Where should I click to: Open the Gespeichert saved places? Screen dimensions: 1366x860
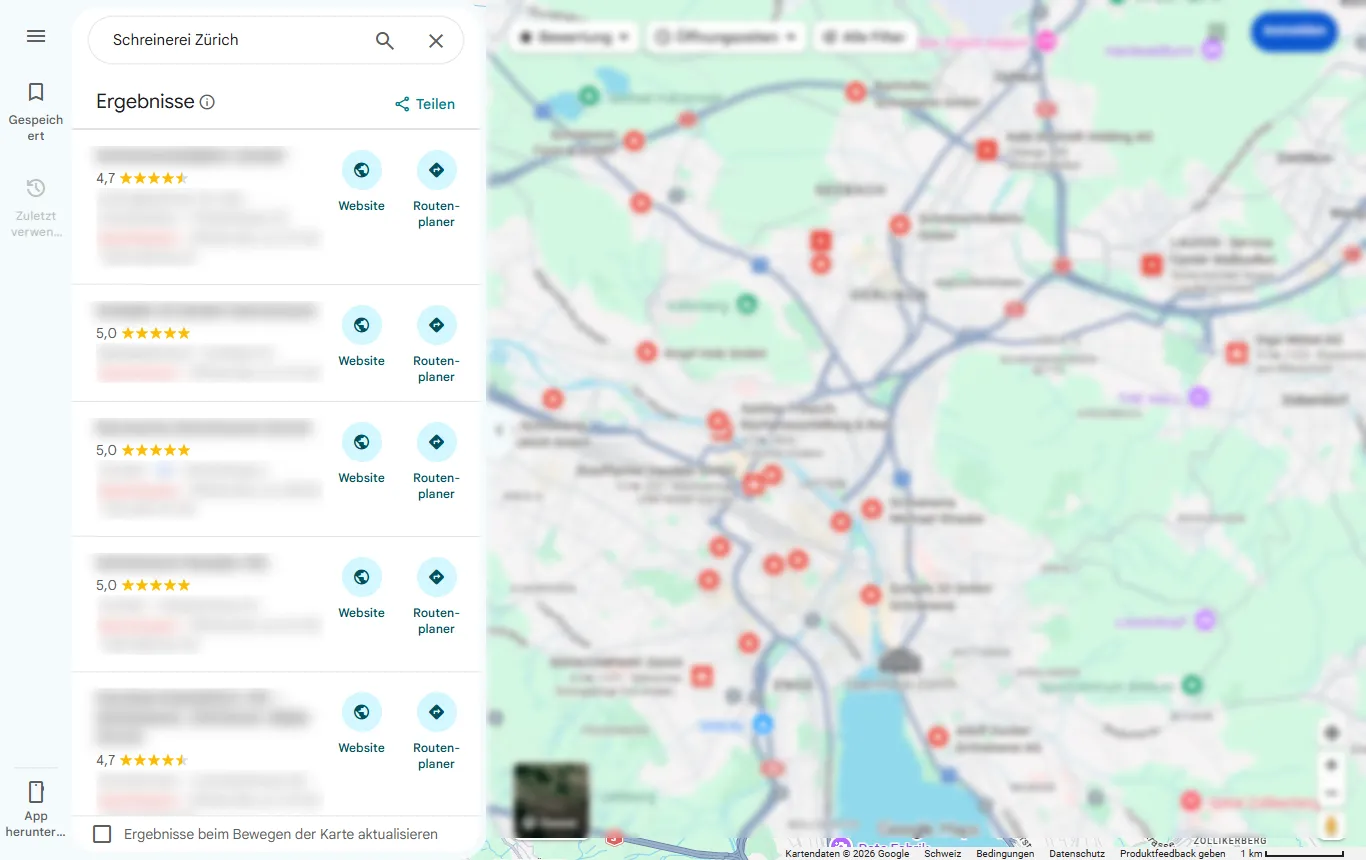36,111
